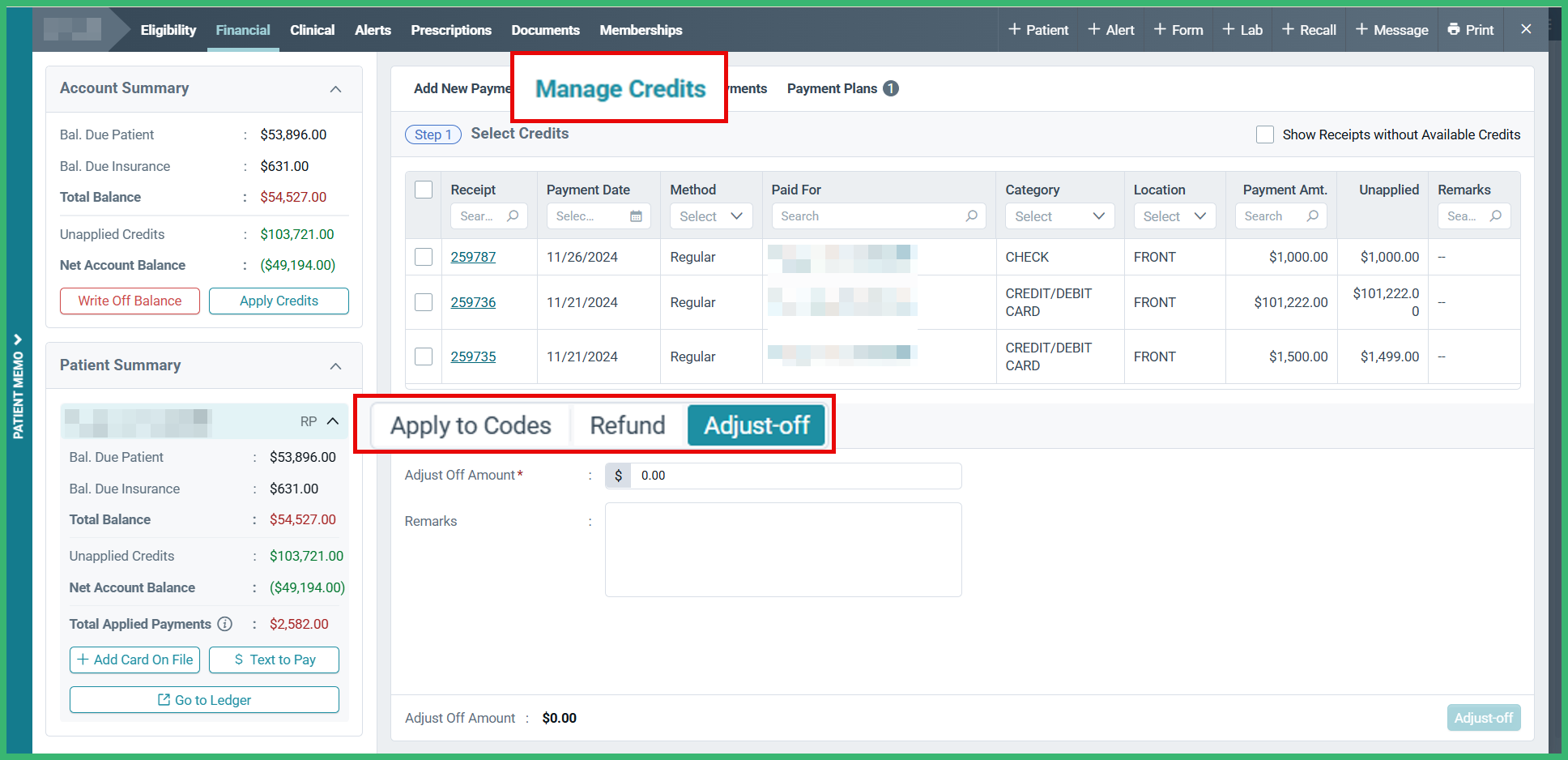This screenshot has width=1568, height=760.
Task: Compose a new Message
Action: [x=1391, y=30]
